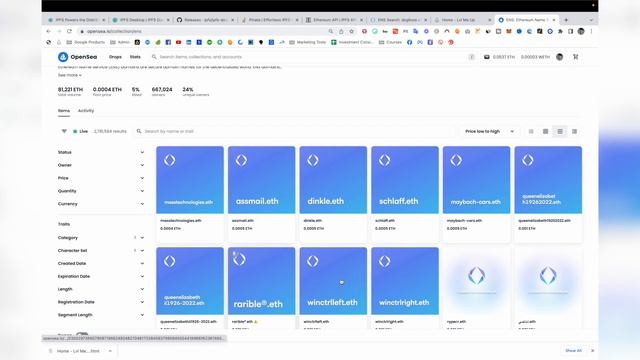The height and width of the screenshot is (360, 640).
Task: Close the downloads bar
Action: [593, 351]
